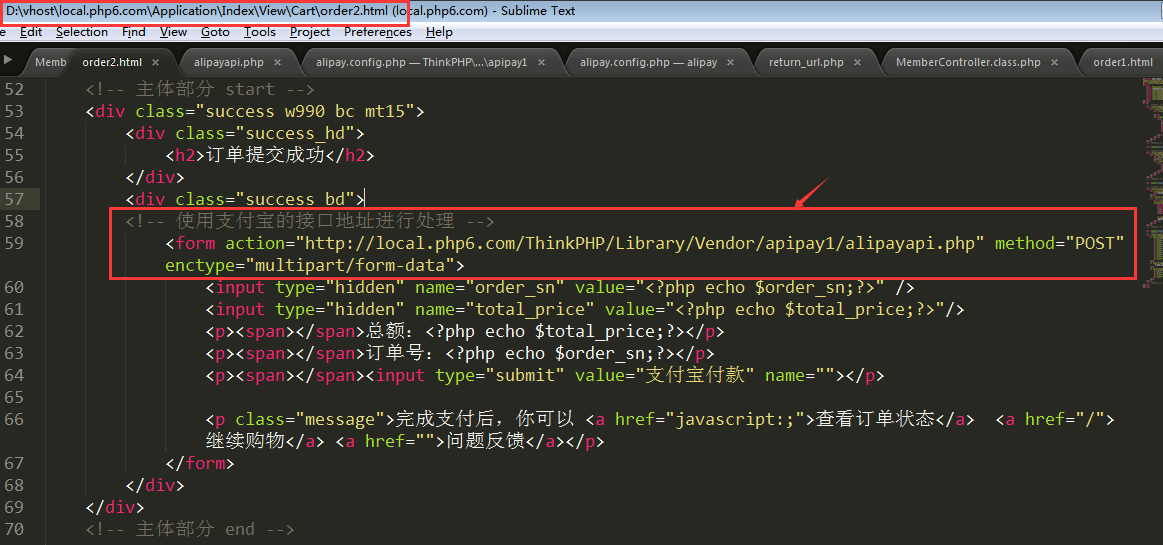
Task: Click line number 59 in the gutter
Action: (14, 243)
